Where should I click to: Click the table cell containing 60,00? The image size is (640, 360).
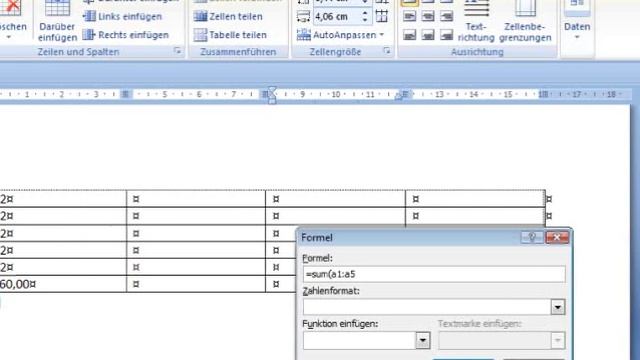click(63, 284)
